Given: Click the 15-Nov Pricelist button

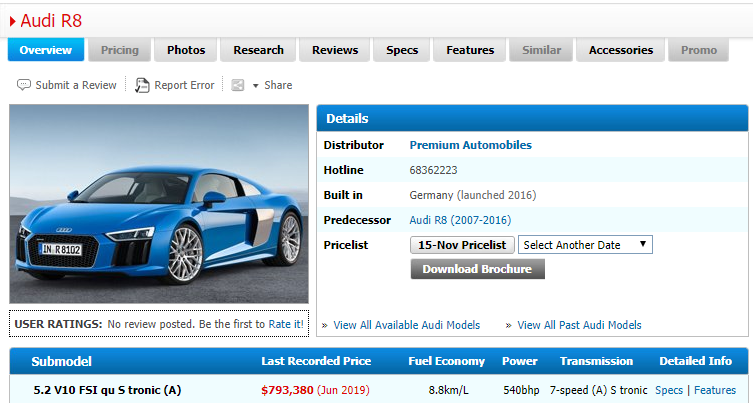Looking at the screenshot, I should (x=462, y=245).
